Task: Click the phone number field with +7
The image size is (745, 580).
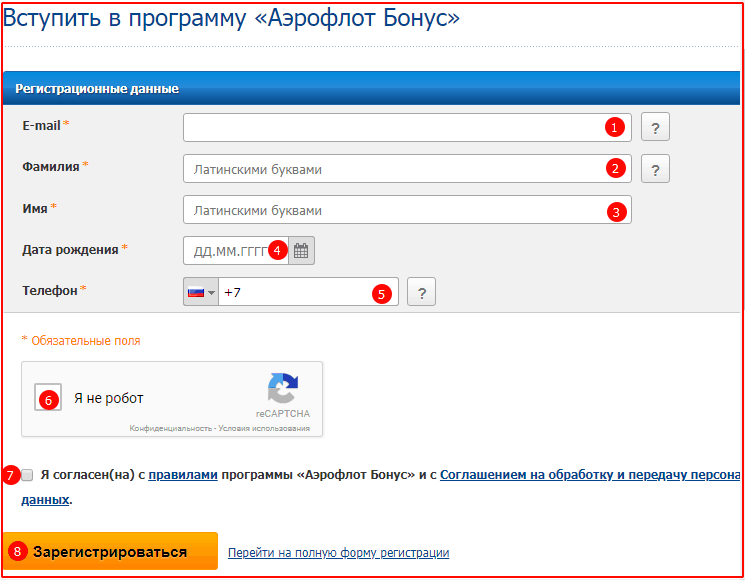Action: pyautogui.click(x=308, y=292)
